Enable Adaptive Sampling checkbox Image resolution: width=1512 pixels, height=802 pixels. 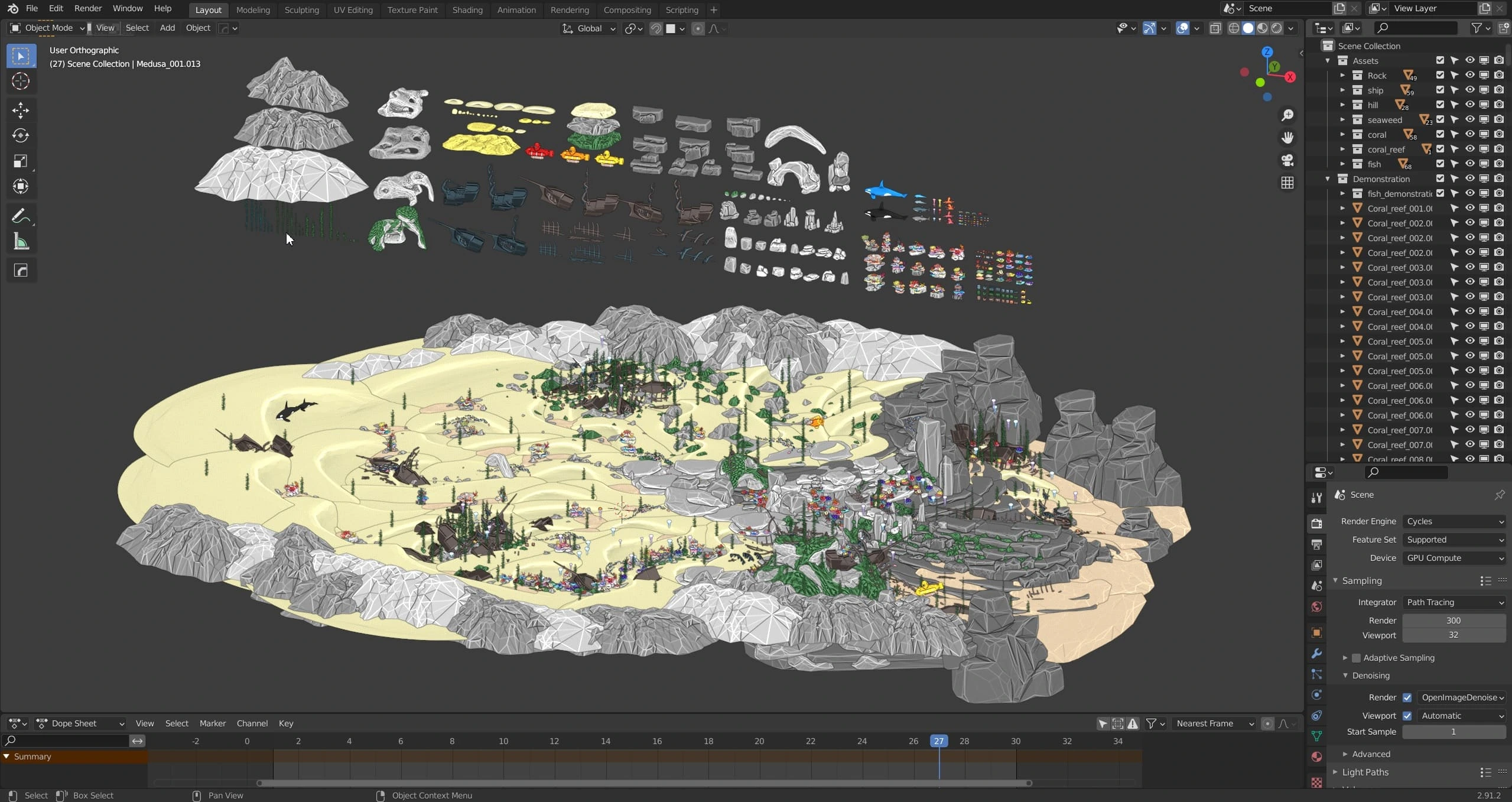point(1356,658)
